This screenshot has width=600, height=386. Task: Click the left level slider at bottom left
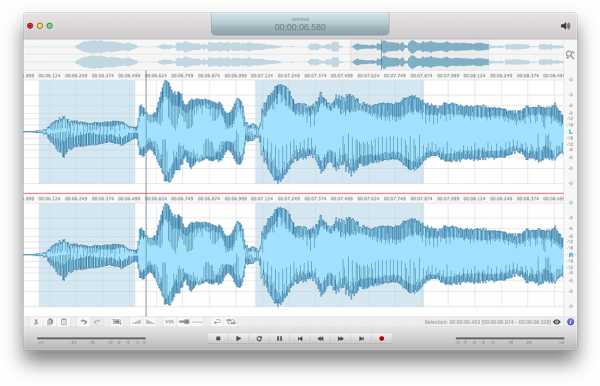coord(91,339)
